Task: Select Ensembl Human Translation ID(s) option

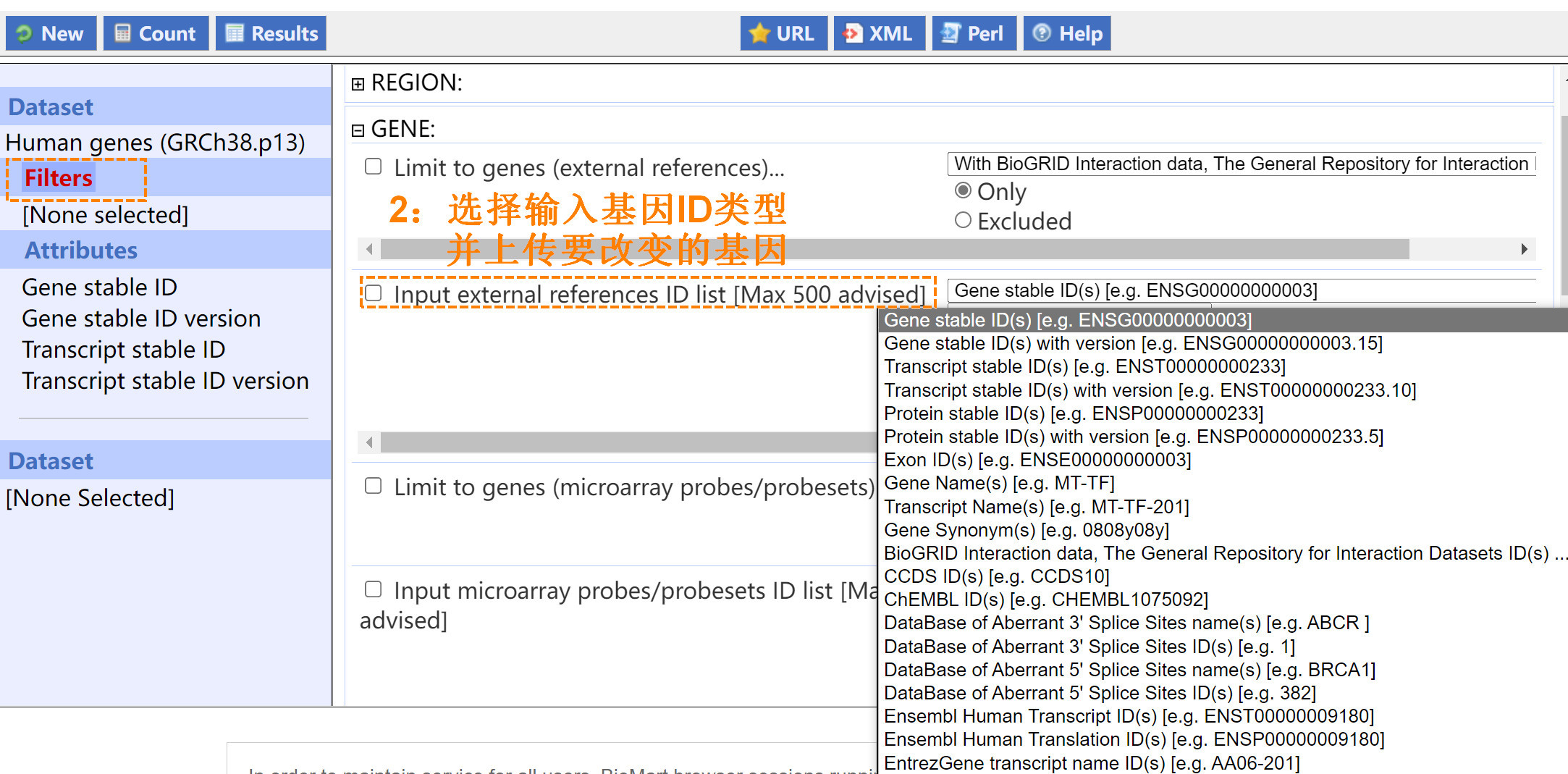Action: [x=1223, y=739]
